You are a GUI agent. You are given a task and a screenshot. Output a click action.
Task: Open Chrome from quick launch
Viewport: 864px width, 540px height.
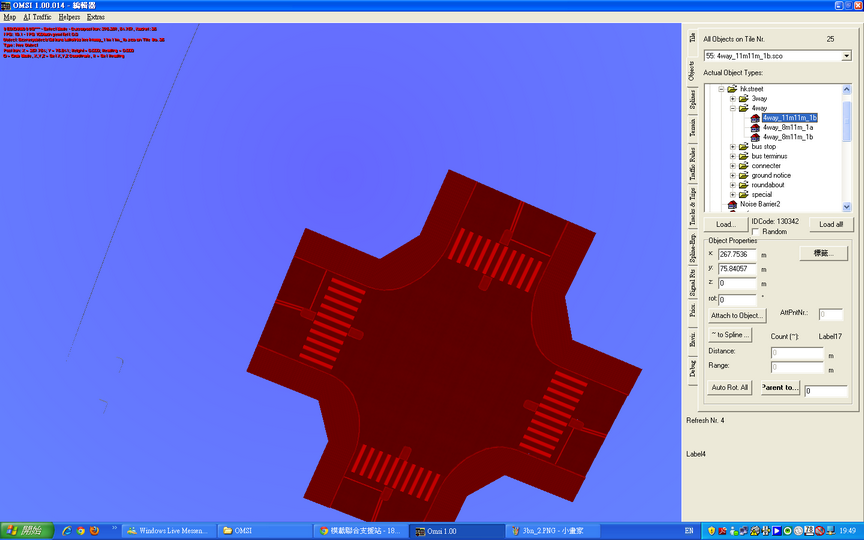[80, 531]
